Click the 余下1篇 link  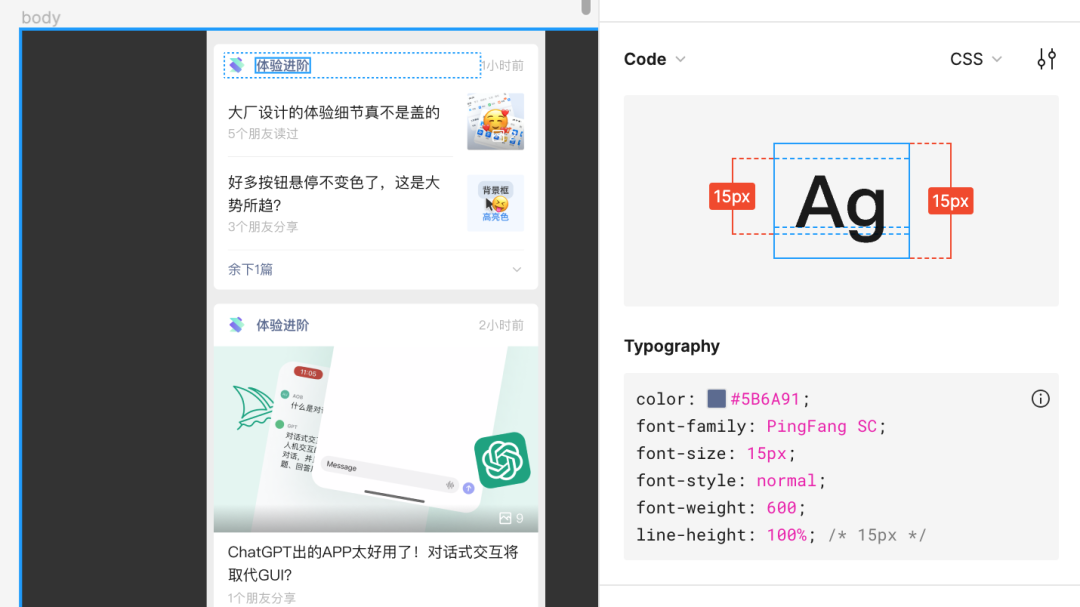tap(250, 269)
